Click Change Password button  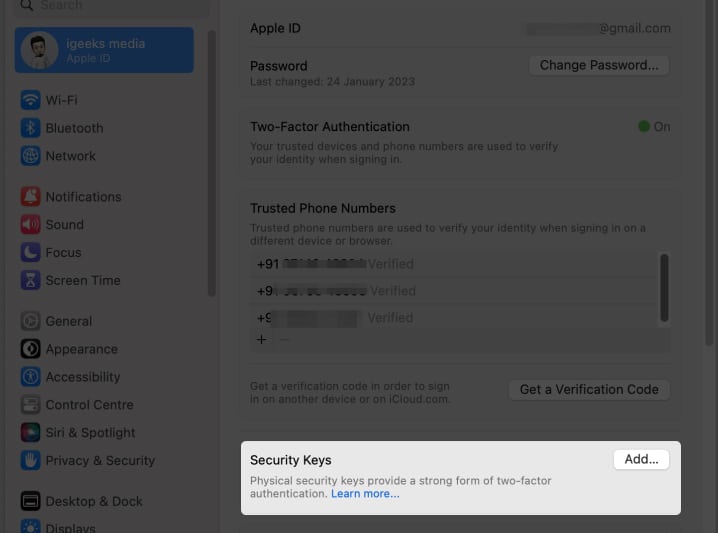[598, 65]
